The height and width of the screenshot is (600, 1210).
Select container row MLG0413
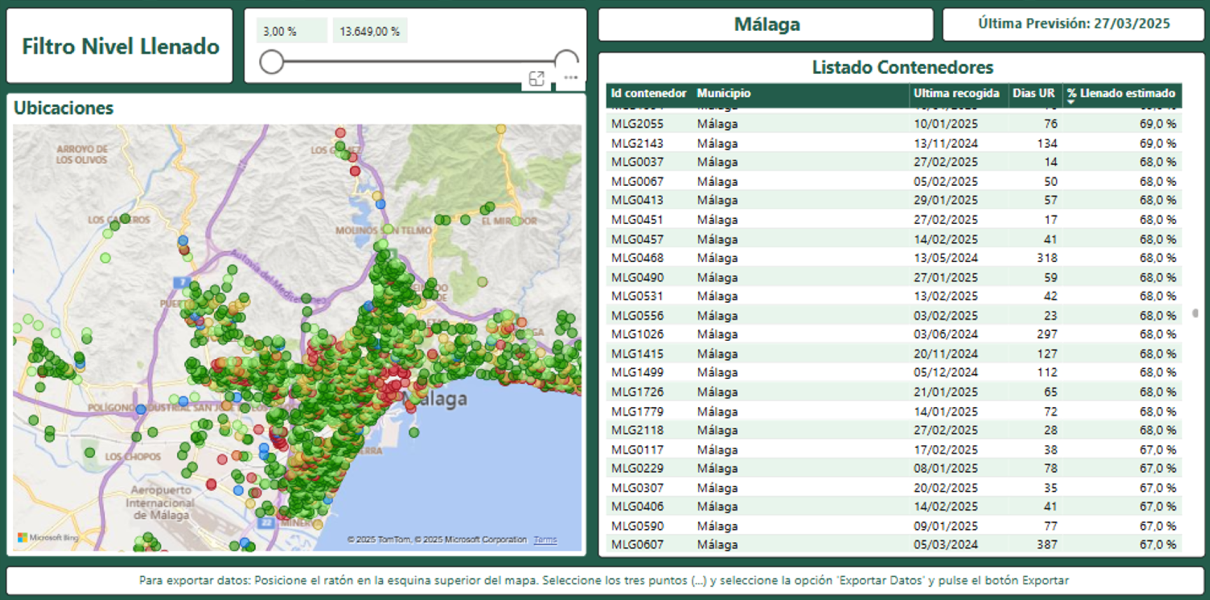click(895, 200)
